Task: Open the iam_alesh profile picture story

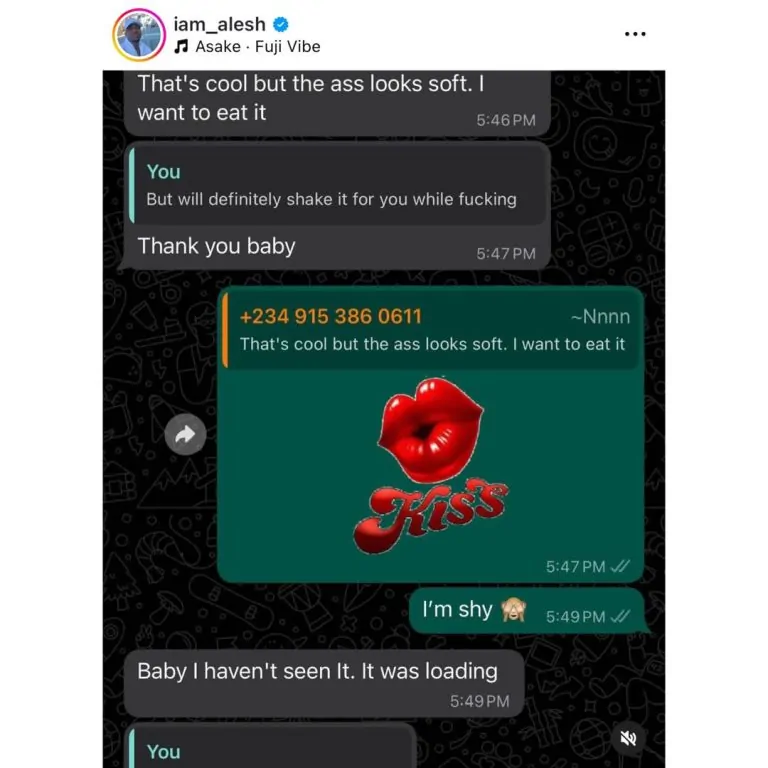Action: pos(139,35)
